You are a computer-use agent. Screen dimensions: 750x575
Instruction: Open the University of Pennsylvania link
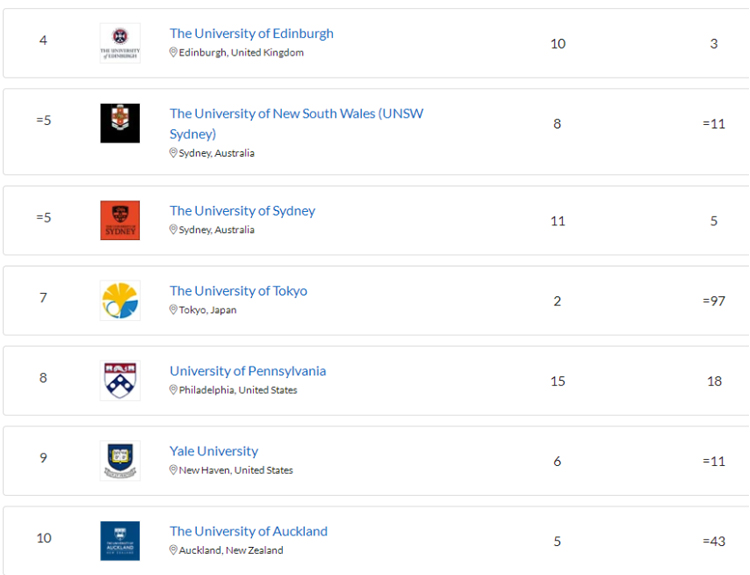(247, 370)
